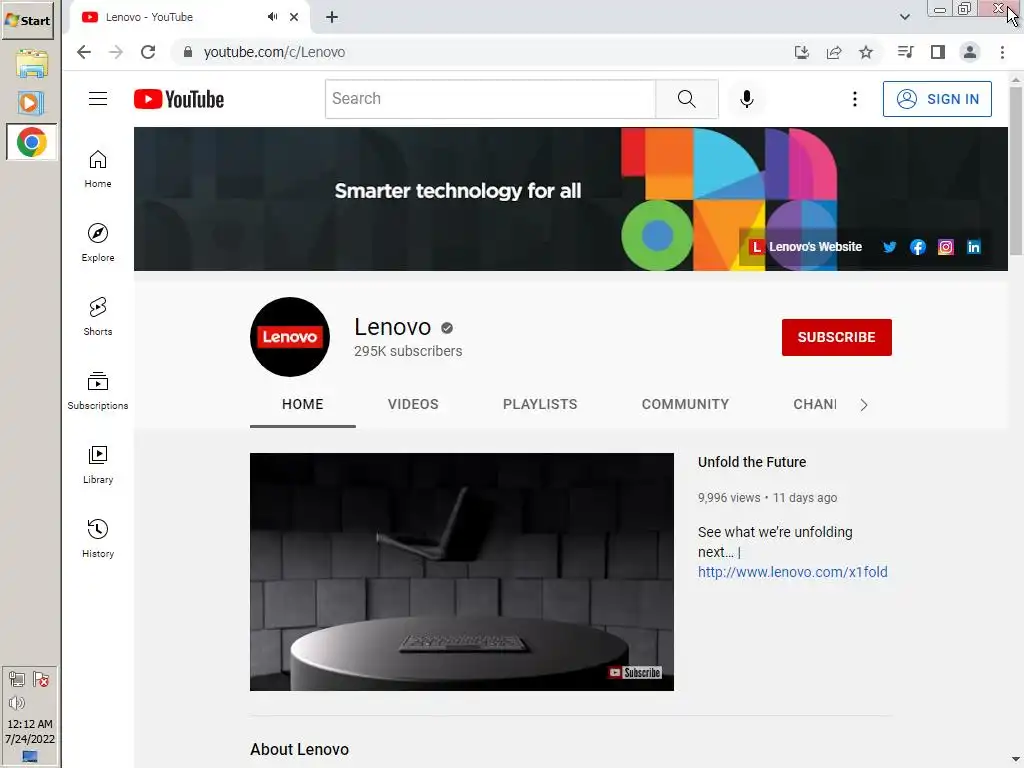The height and width of the screenshot is (768, 1024).
Task: Open Explore in sidebar
Action: pyautogui.click(x=97, y=242)
